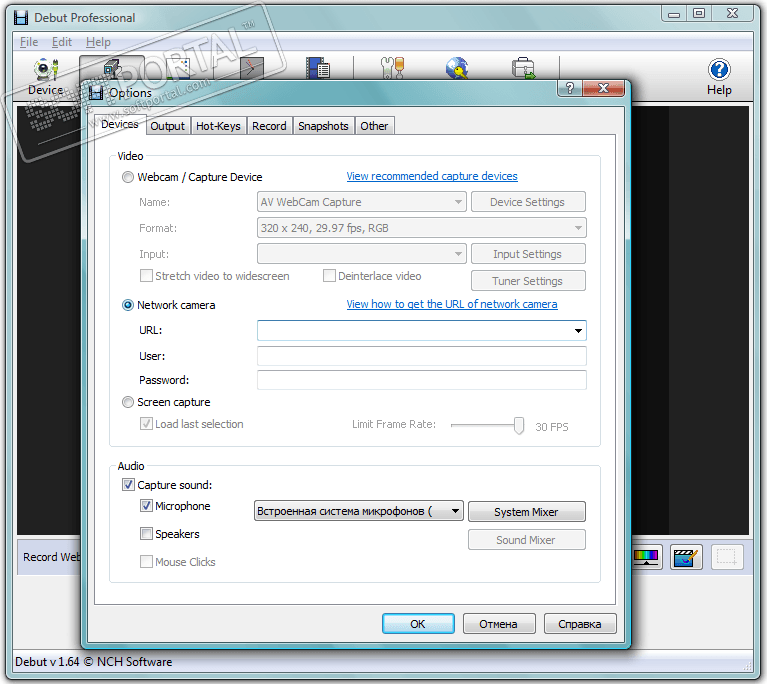The width and height of the screenshot is (767, 684).
Task: Select the Network camera radio button
Action: pos(128,305)
